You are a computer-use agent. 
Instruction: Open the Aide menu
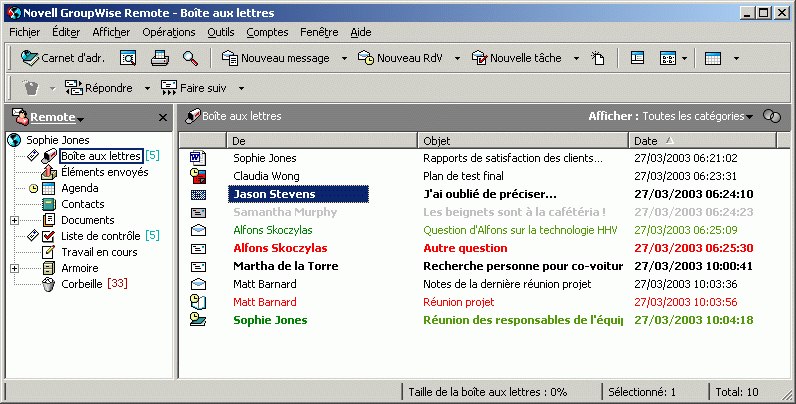[360, 32]
